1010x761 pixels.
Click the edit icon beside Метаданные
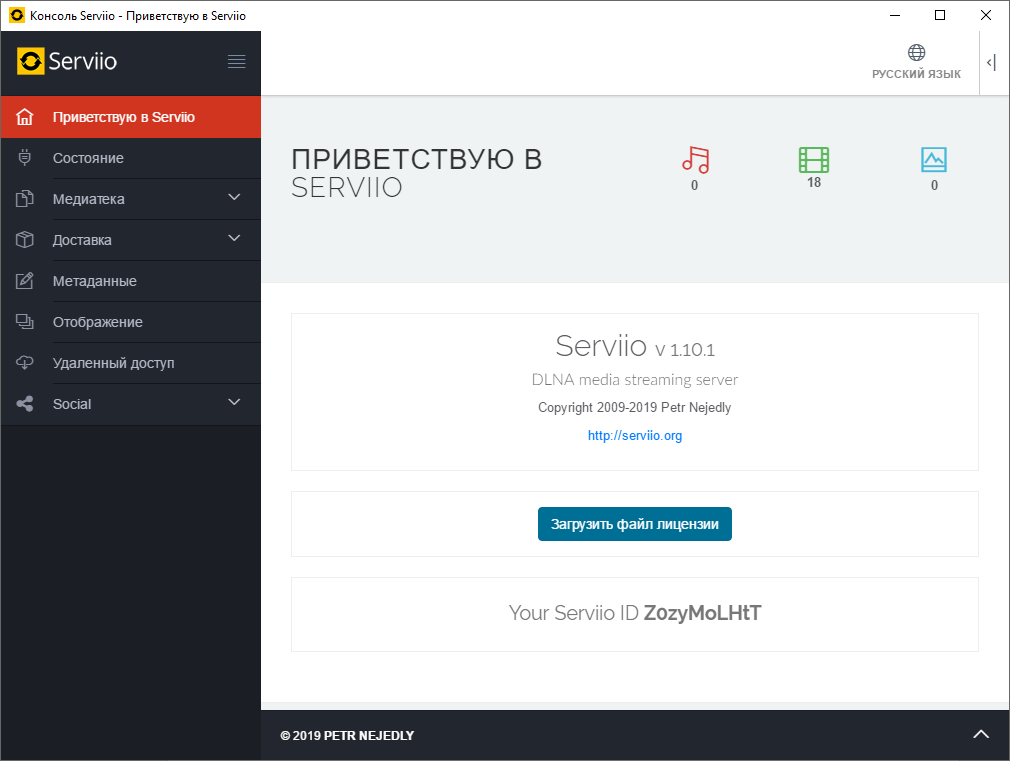point(24,281)
